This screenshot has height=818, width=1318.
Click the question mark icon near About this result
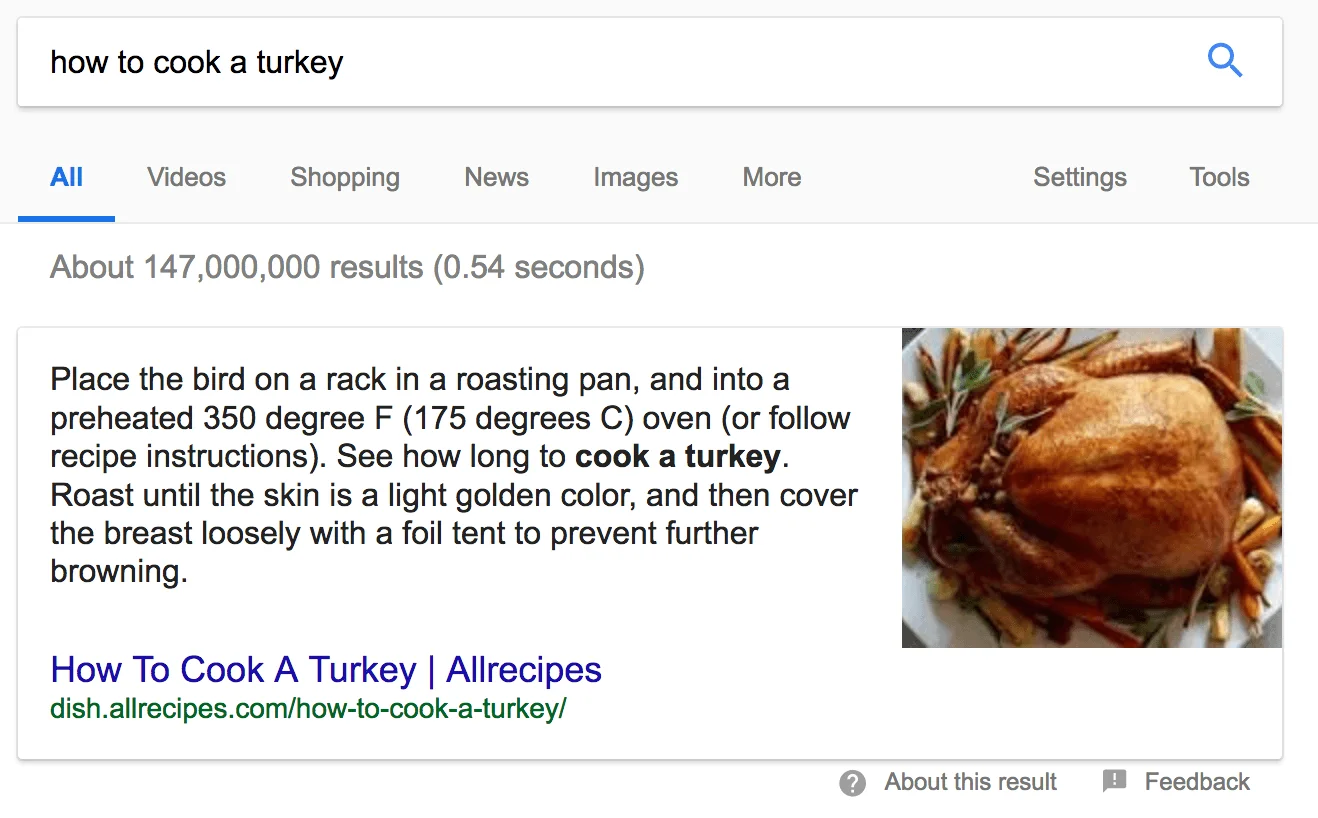tap(852, 782)
